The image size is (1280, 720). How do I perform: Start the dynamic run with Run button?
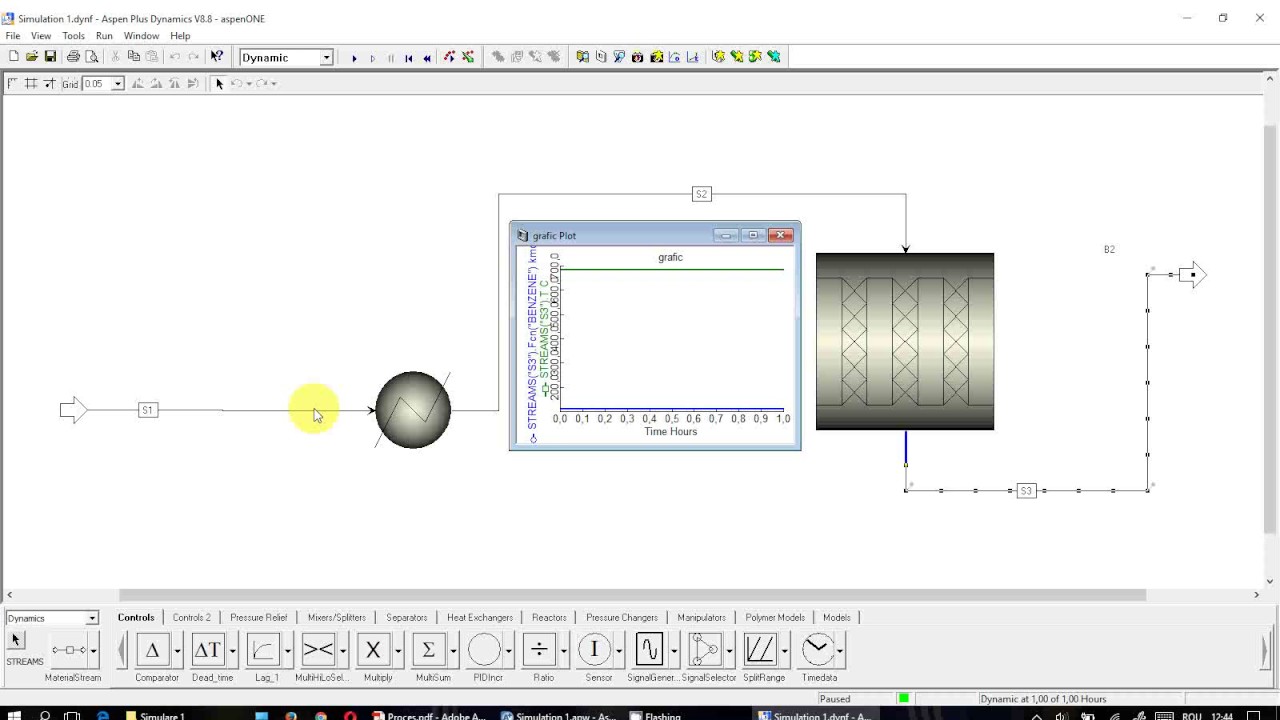(x=354, y=58)
